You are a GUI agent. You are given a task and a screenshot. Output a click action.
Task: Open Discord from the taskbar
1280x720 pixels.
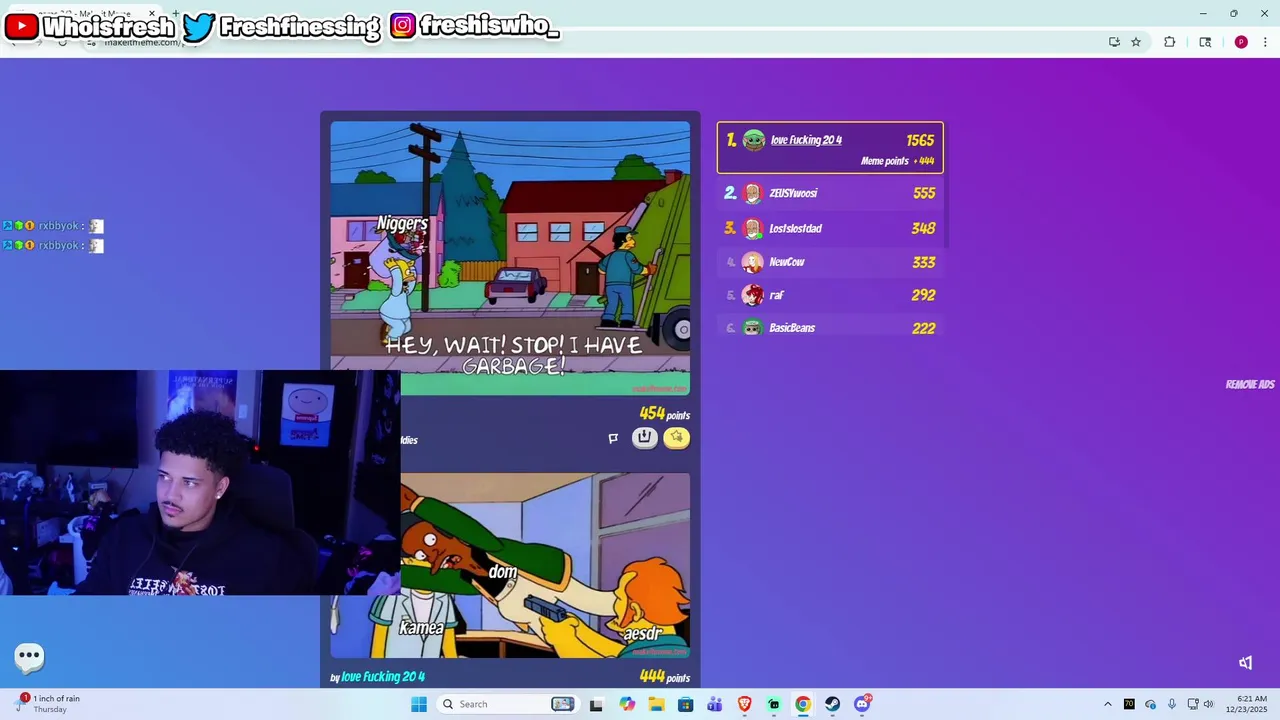point(862,704)
